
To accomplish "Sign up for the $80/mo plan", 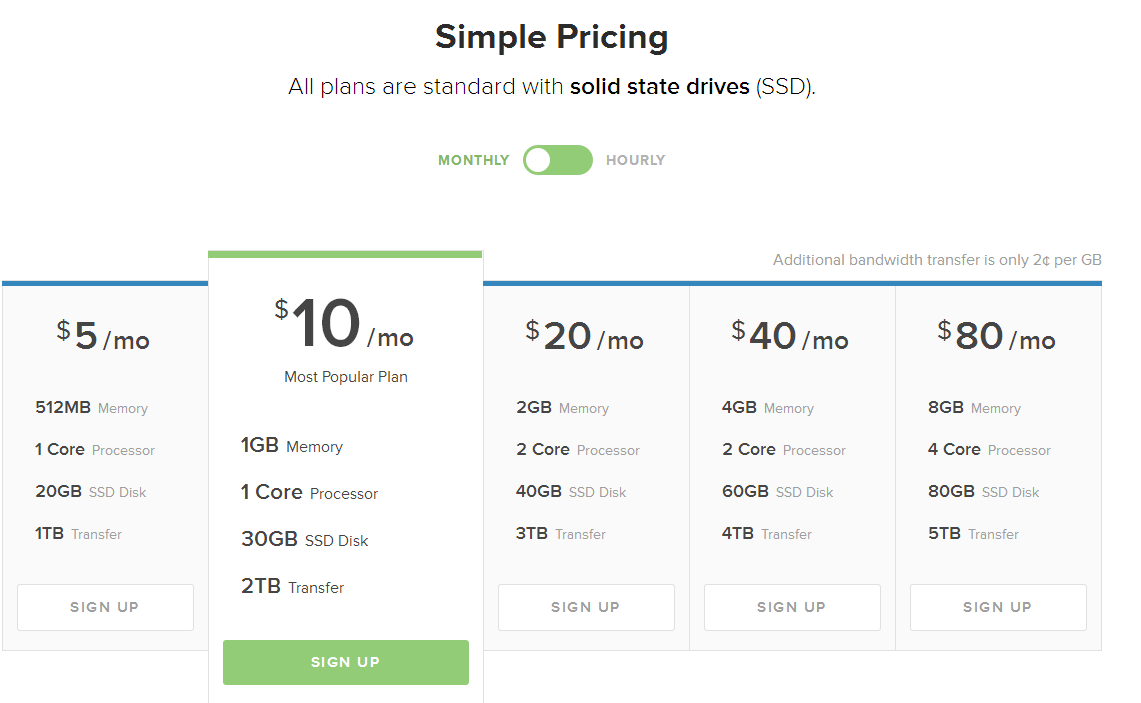I will tap(998, 607).
